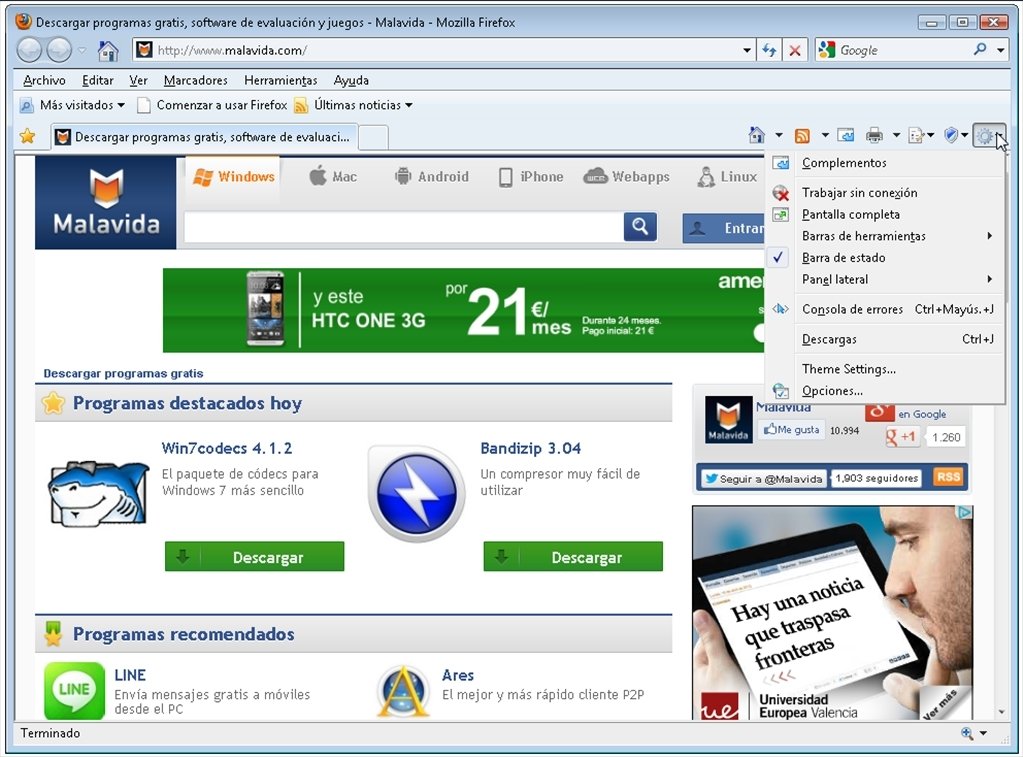Click the orange RSS button in sidebar
The width and height of the screenshot is (1023, 757).
(x=949, y=477)
